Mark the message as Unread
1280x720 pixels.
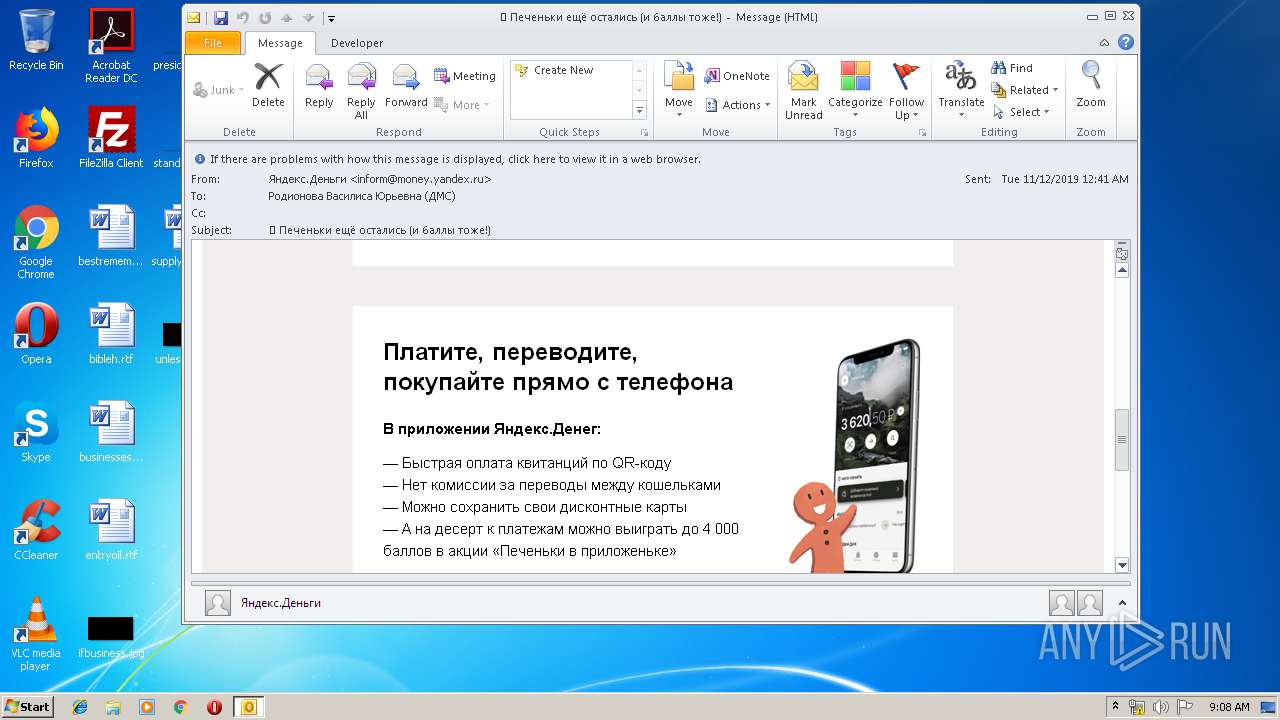(803, 91)
